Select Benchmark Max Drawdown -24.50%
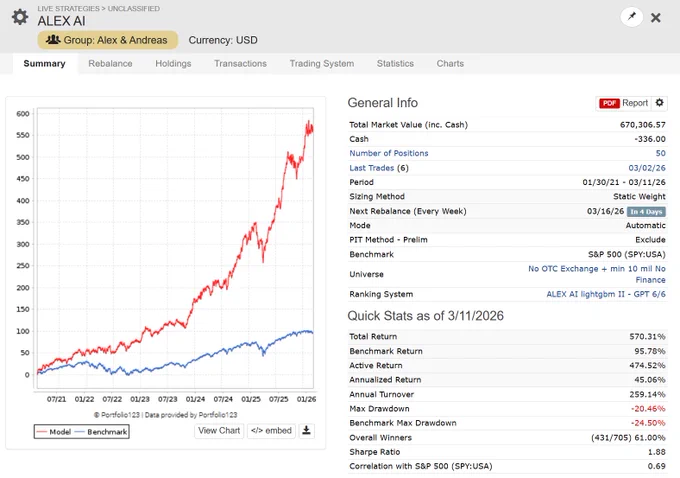Image resolution: width=680 pixels, height=478 pixels. (648, 423)
